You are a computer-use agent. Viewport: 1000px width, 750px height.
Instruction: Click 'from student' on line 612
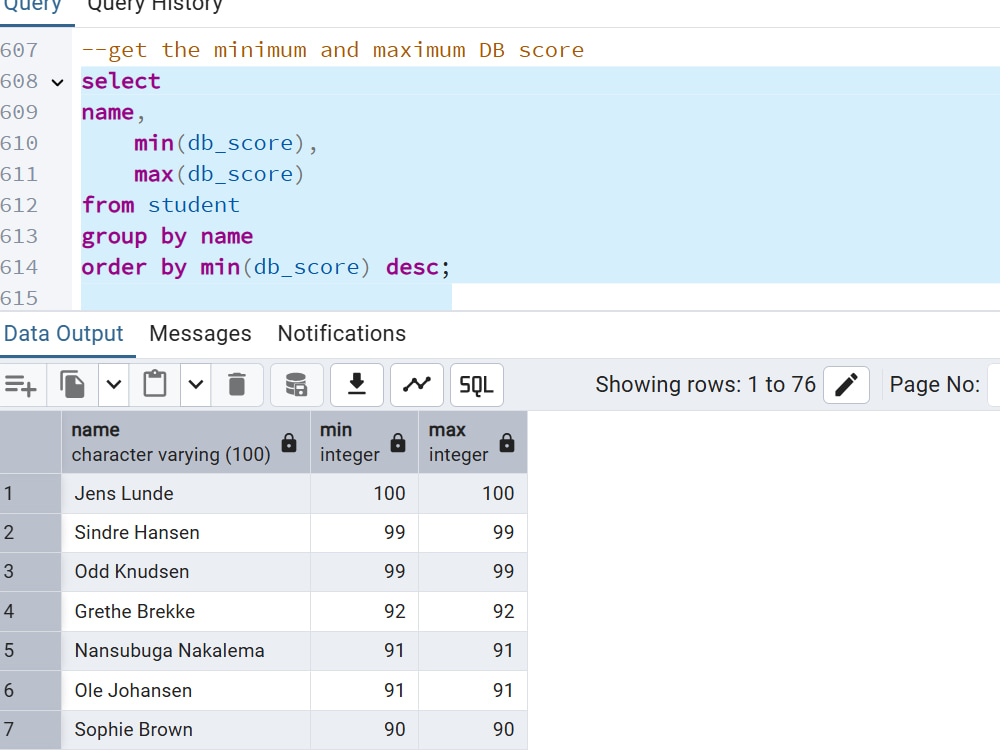(x=161, y=205)
